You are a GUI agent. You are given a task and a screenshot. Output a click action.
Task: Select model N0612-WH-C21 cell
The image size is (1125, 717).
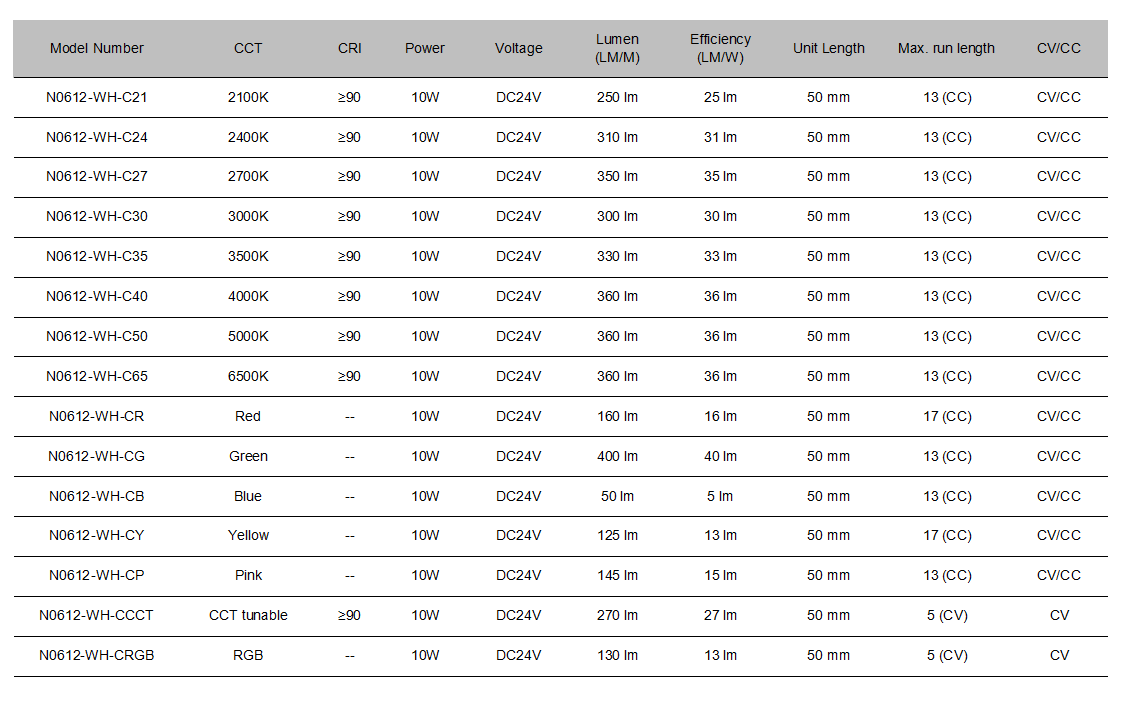(x=97, y=97)
